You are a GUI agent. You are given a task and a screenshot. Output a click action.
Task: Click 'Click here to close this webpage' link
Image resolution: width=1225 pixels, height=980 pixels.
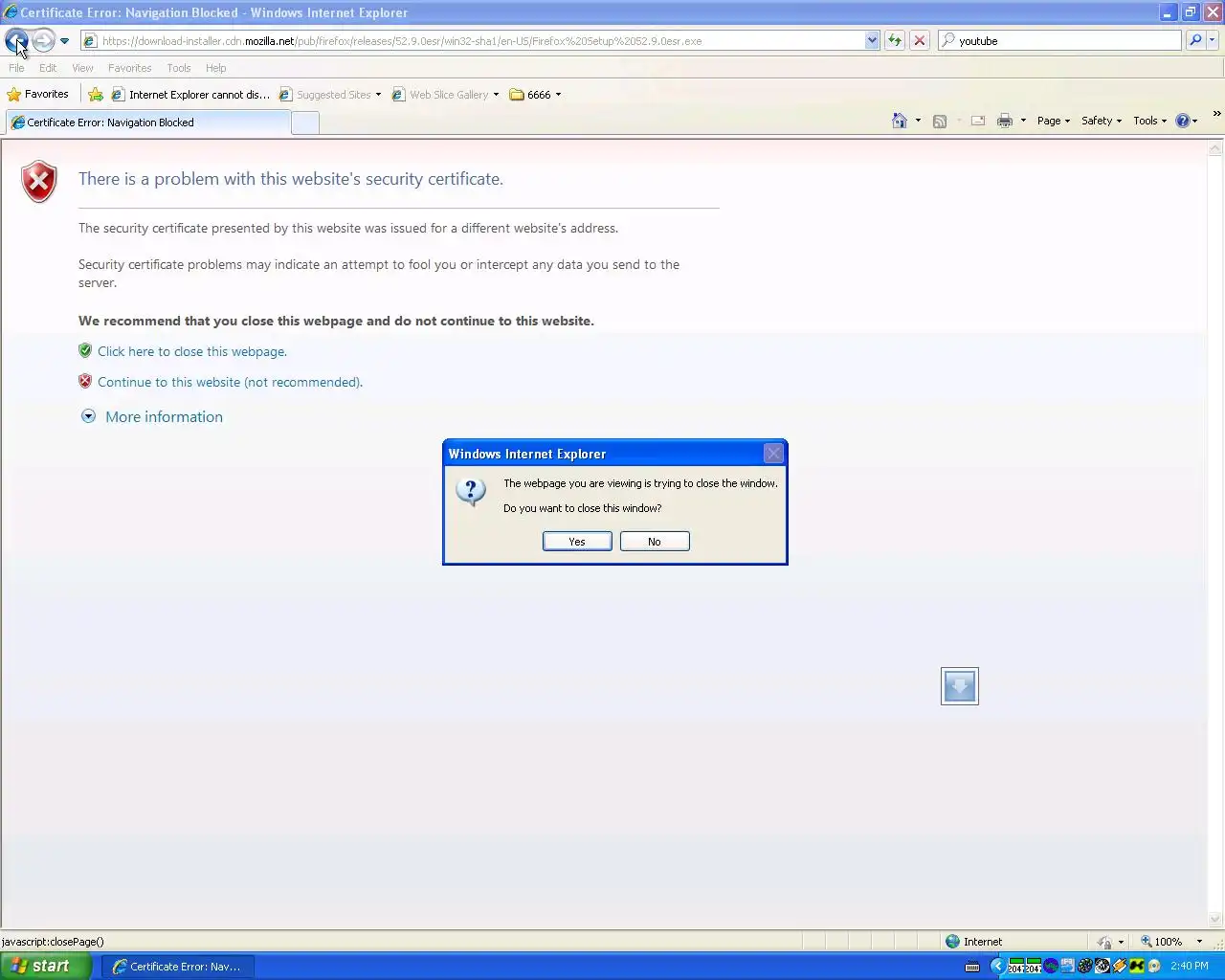click(192, 351)
